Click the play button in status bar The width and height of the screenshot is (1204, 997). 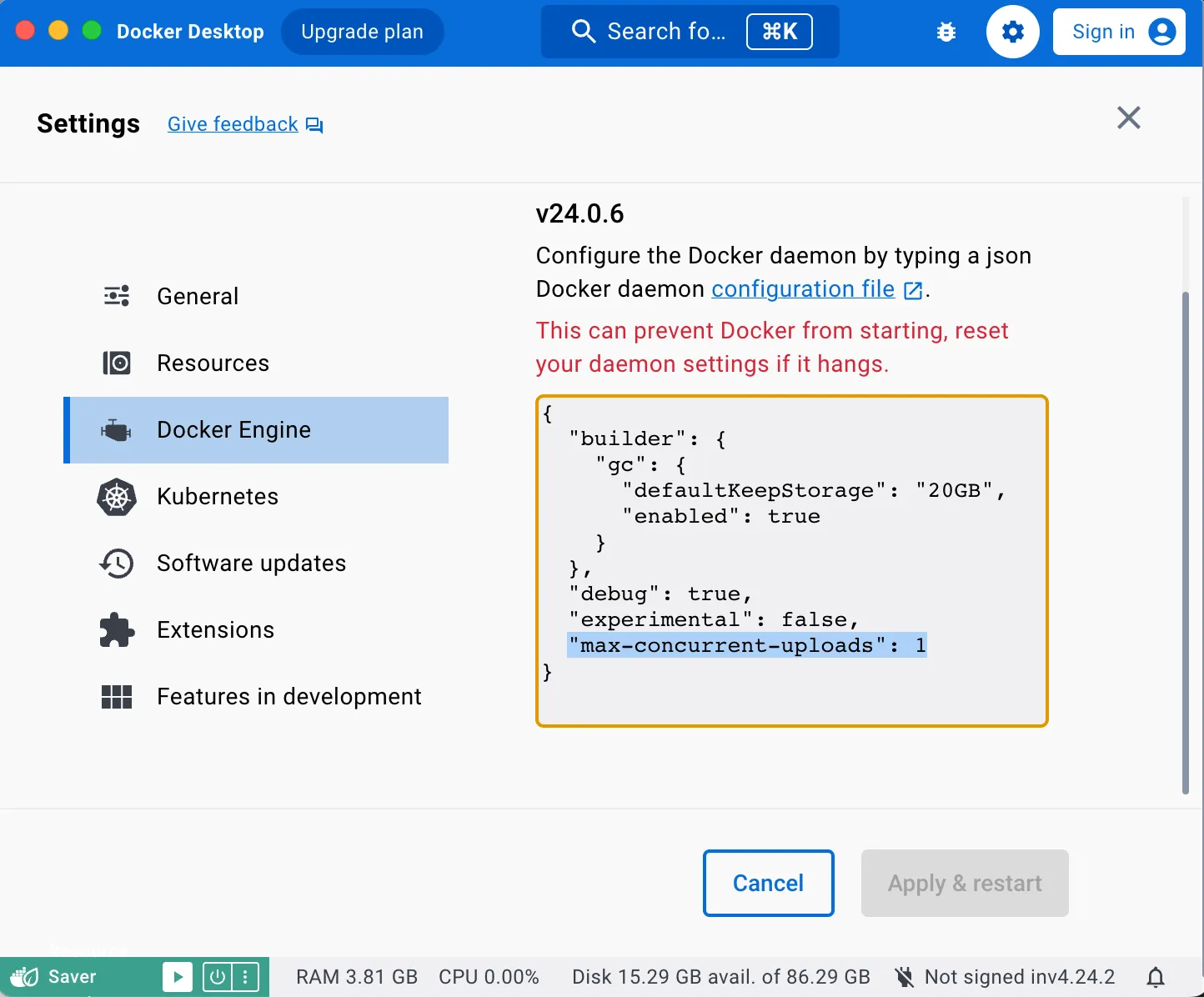(177, 977)
